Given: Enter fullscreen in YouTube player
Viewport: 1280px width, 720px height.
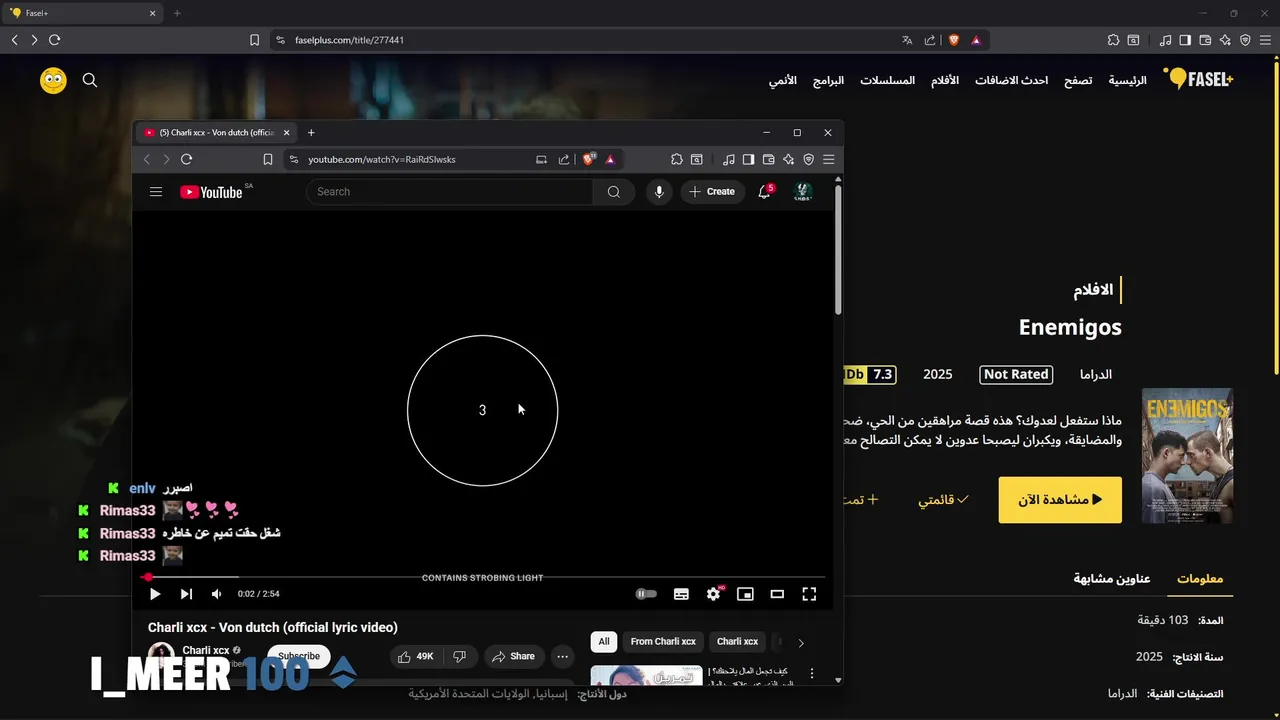Looking at the screenshot, I should [x=809, y=594].
